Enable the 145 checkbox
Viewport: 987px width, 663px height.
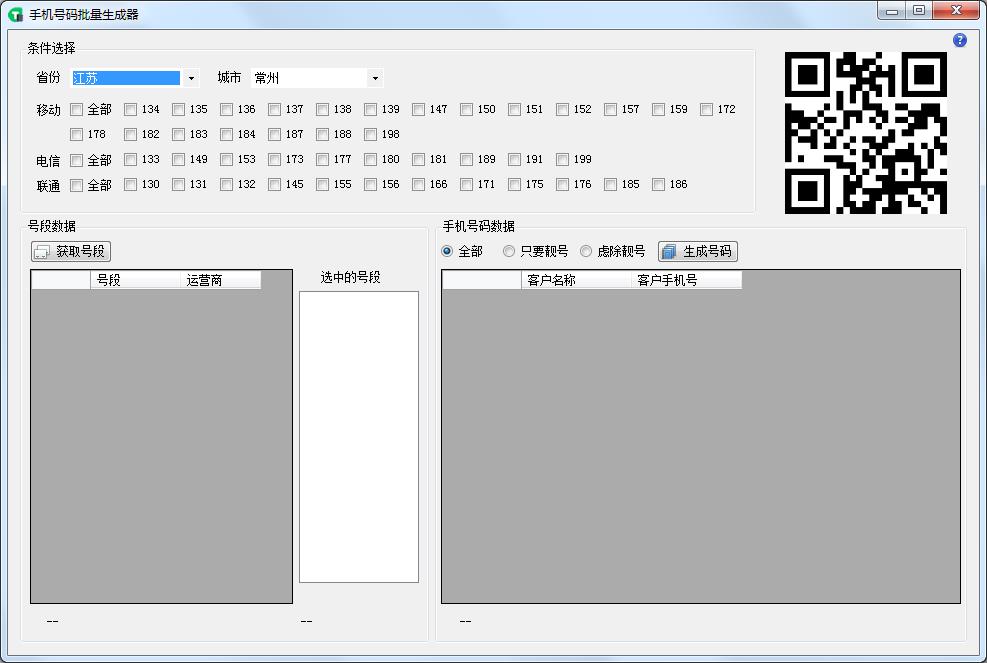(x=274, y=185)
